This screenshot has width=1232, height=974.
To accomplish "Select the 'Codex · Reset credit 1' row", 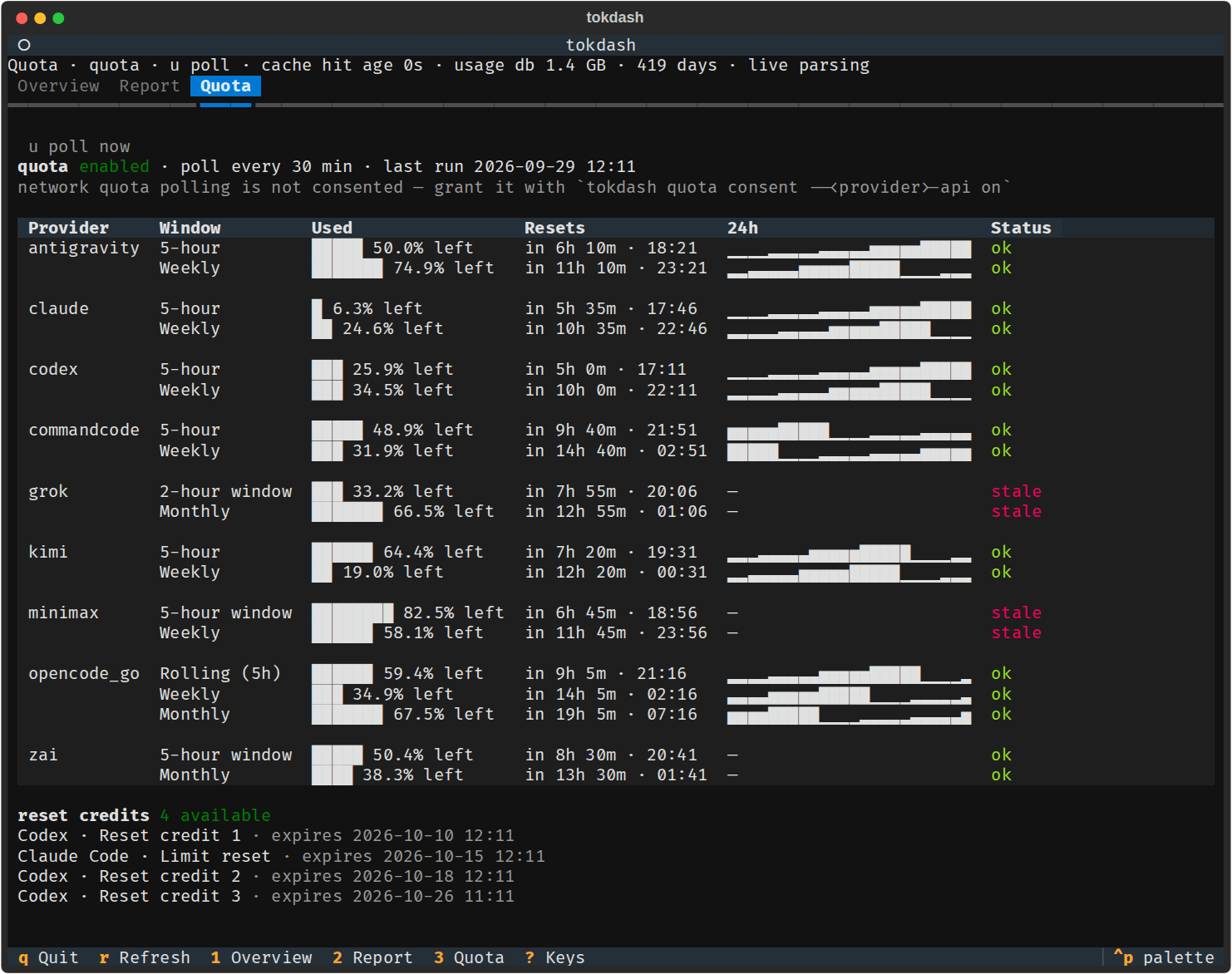I will click(x=266, y=835).
